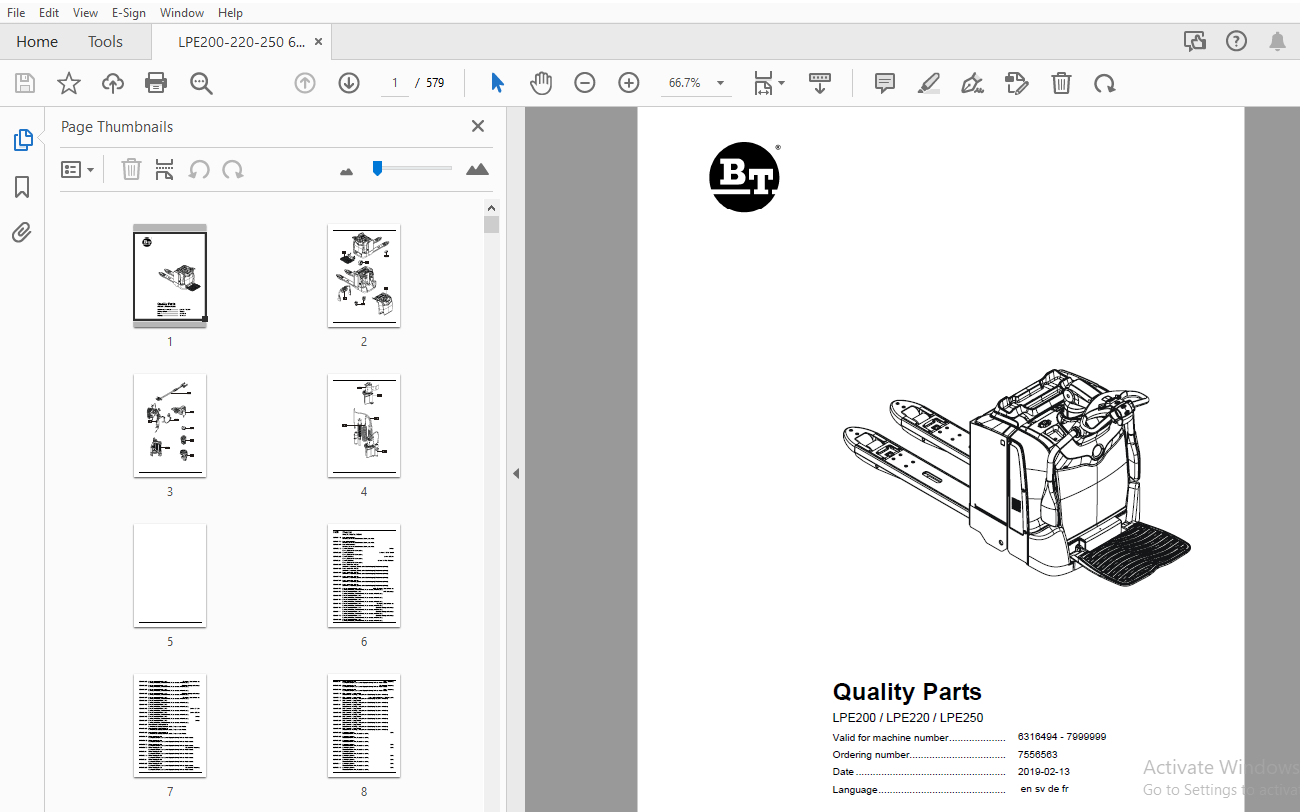Select page 6 thumbnail
This screenshot has height=812, width=1300.
point(364,575)
